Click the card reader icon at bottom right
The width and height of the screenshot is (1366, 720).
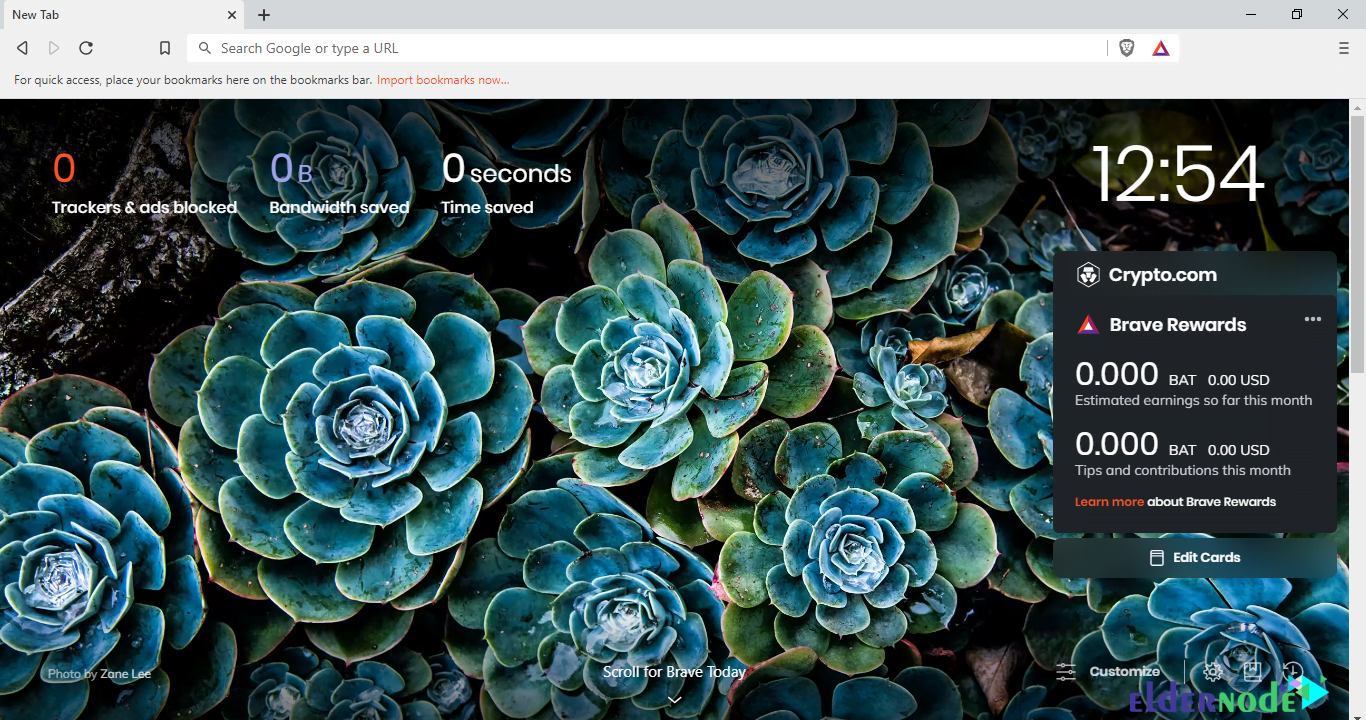[1253, 671]
